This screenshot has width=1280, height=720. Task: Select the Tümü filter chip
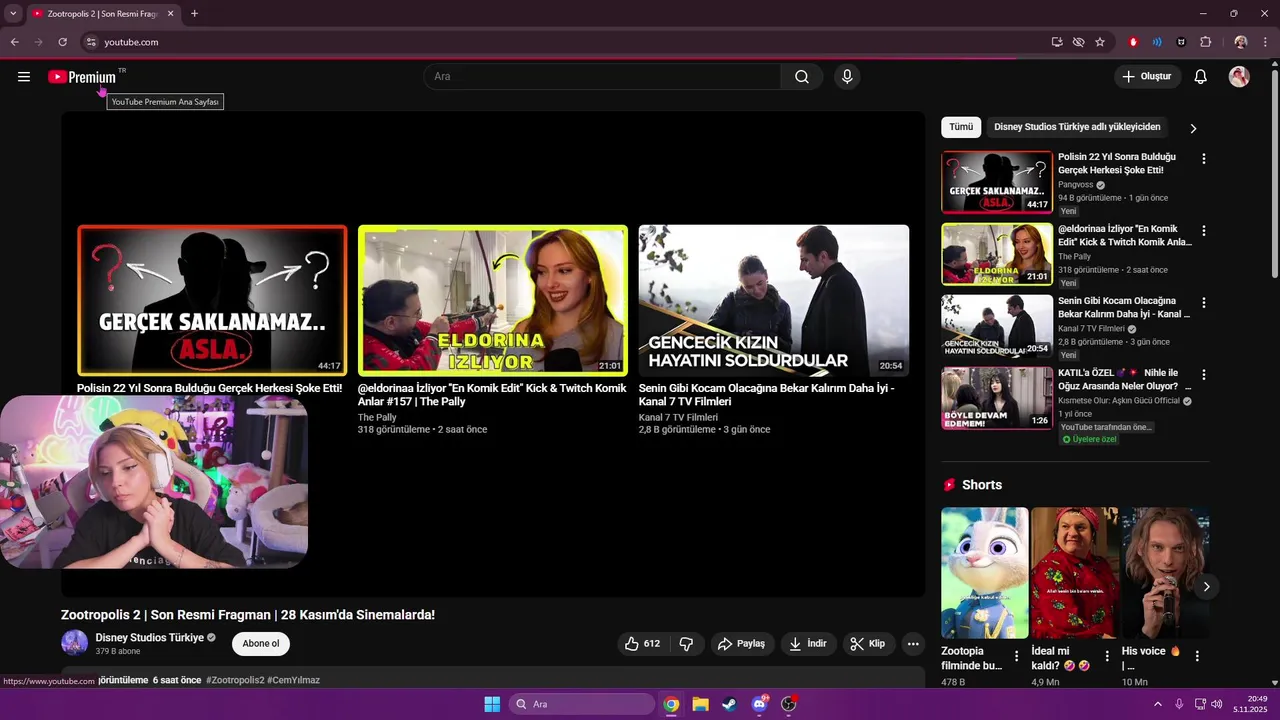(x=961, y=127)
